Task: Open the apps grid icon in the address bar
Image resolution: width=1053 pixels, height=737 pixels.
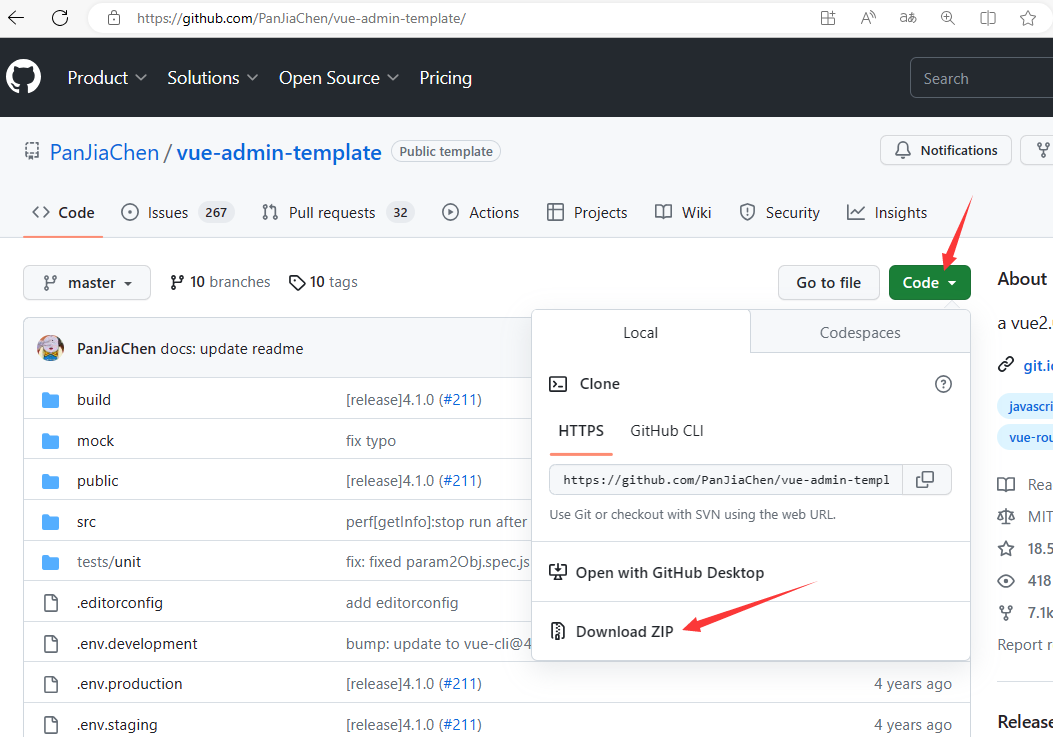Action: [x=828, y=18]
